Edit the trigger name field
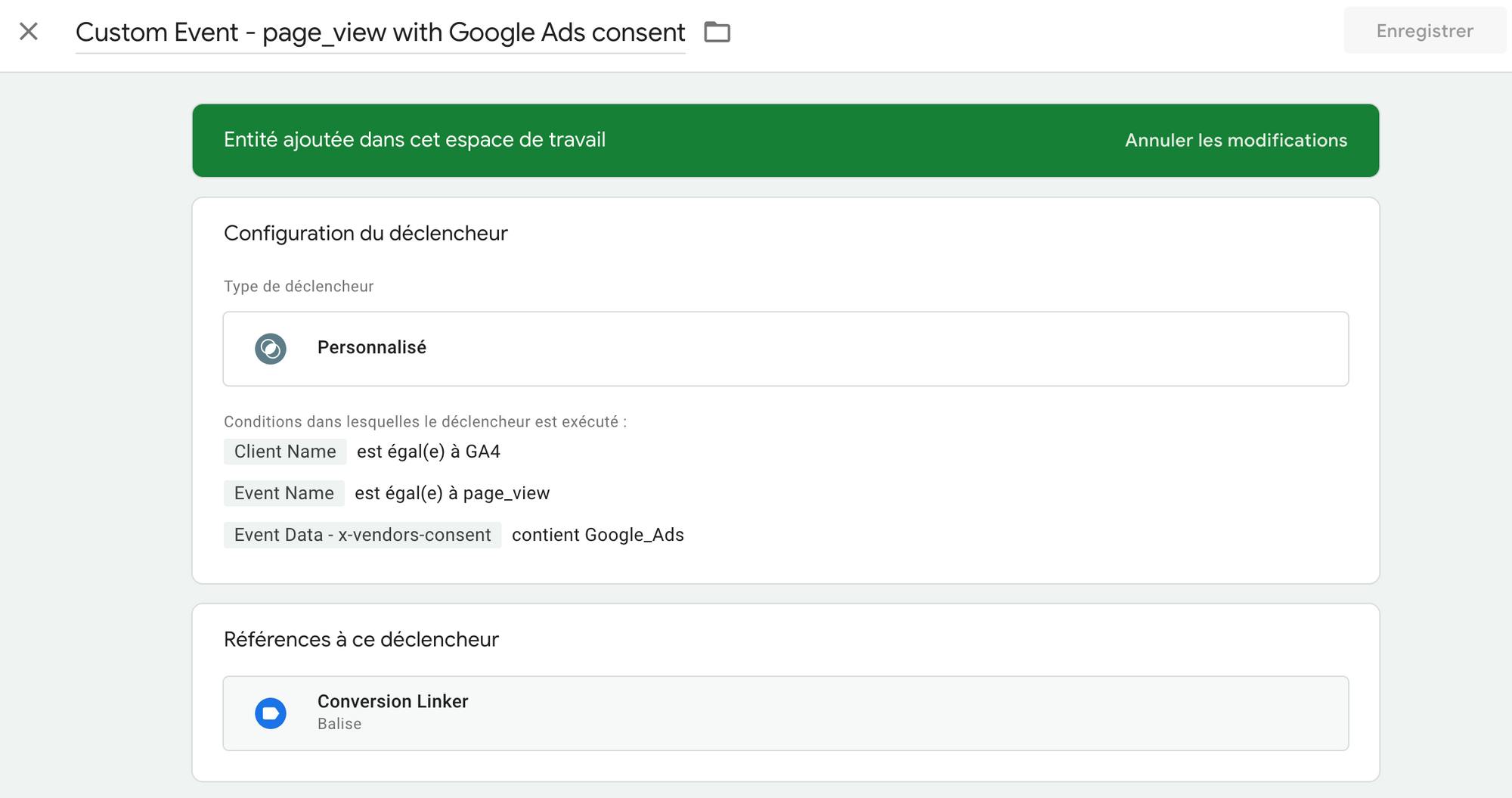 click(380, 33)
